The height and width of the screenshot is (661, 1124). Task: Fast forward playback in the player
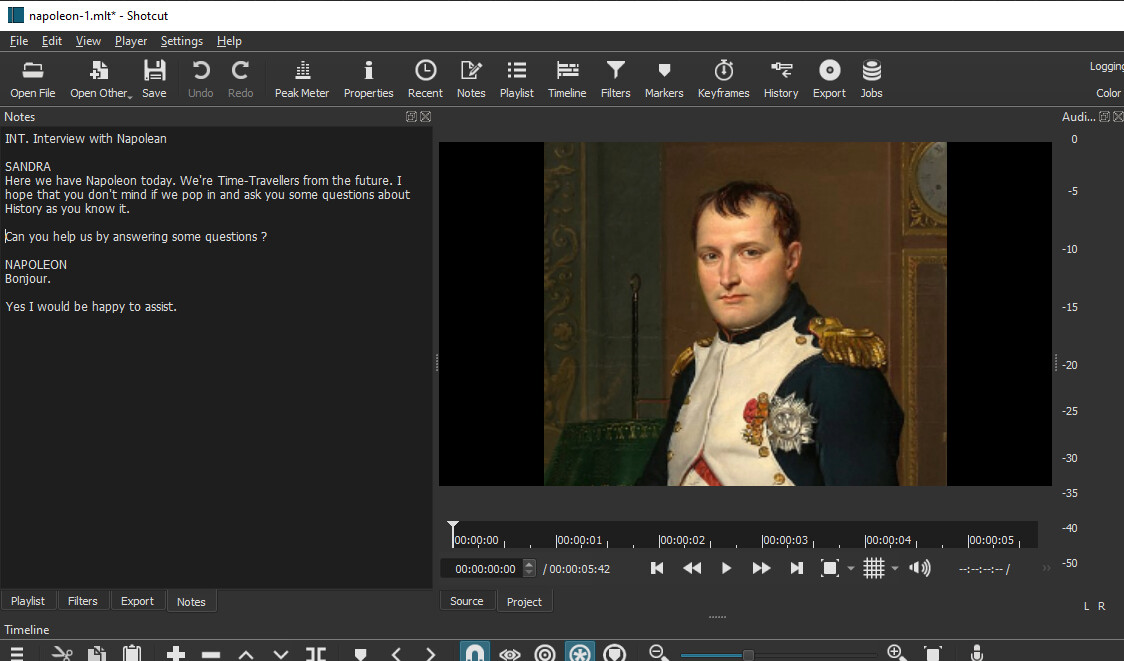pyautogui.click(x=761, y=569)
